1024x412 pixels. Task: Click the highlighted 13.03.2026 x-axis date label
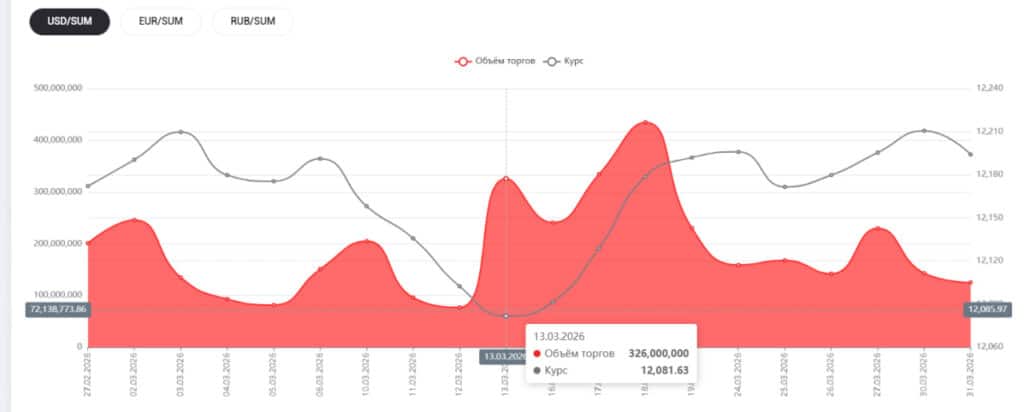tap(505, 355)
